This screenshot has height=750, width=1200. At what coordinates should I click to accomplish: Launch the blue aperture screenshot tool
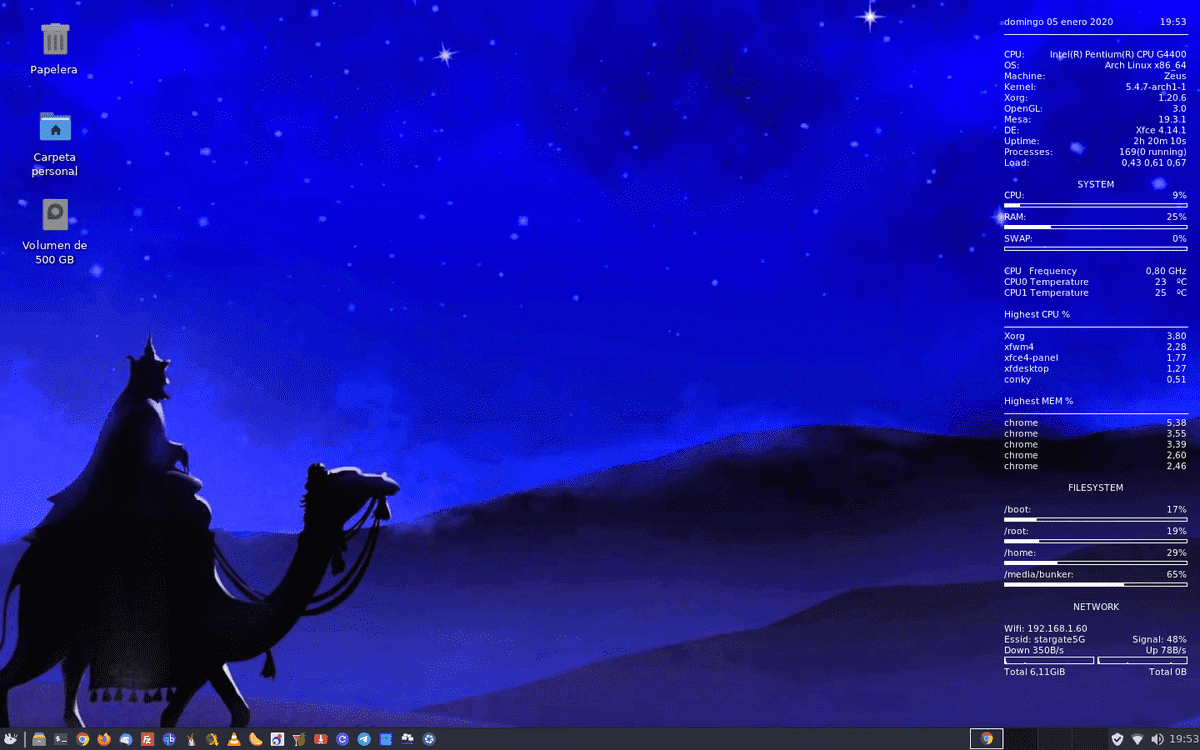tap(429, 739)
